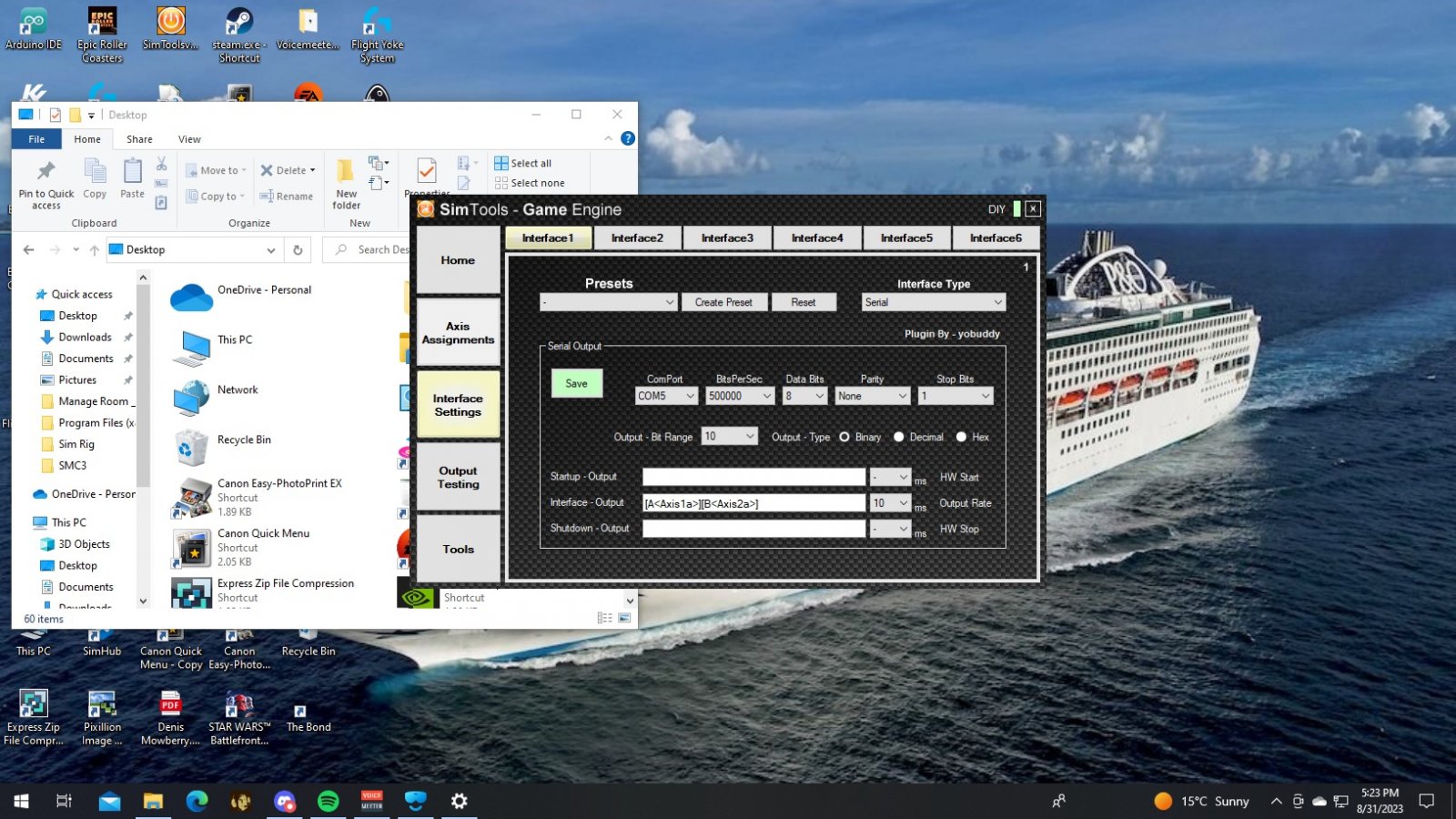Viewport: 1456px width, 819px height.
Task: Open Voicemeeter icon in taskbar
Action: click(371, 801)
